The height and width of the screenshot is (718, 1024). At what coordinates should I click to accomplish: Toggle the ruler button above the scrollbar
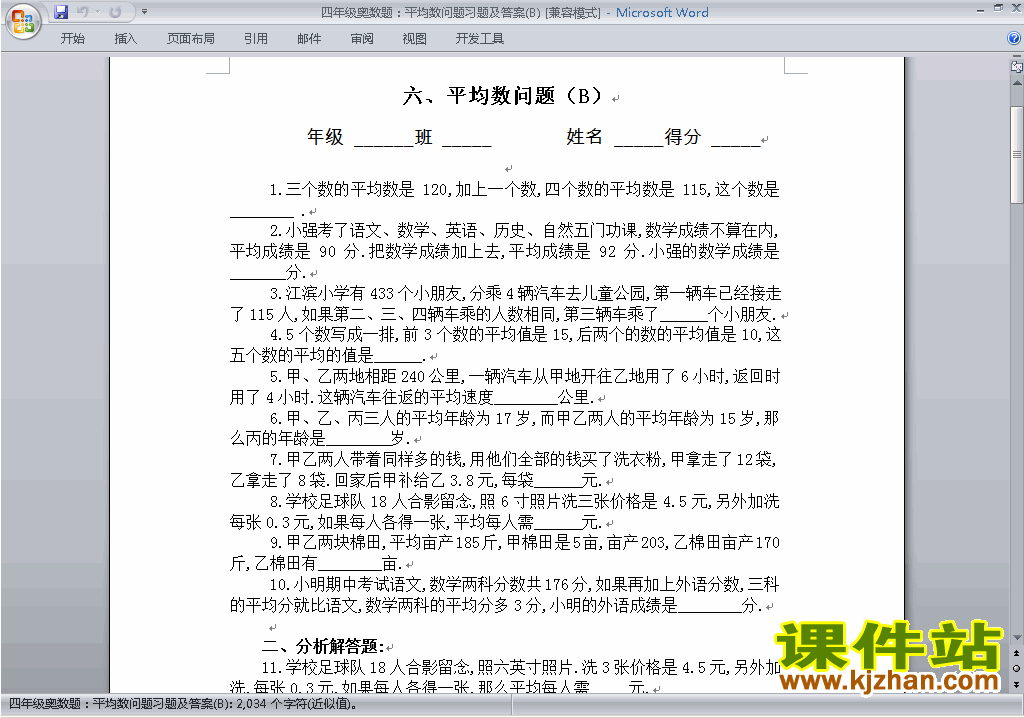(1017, 67)
